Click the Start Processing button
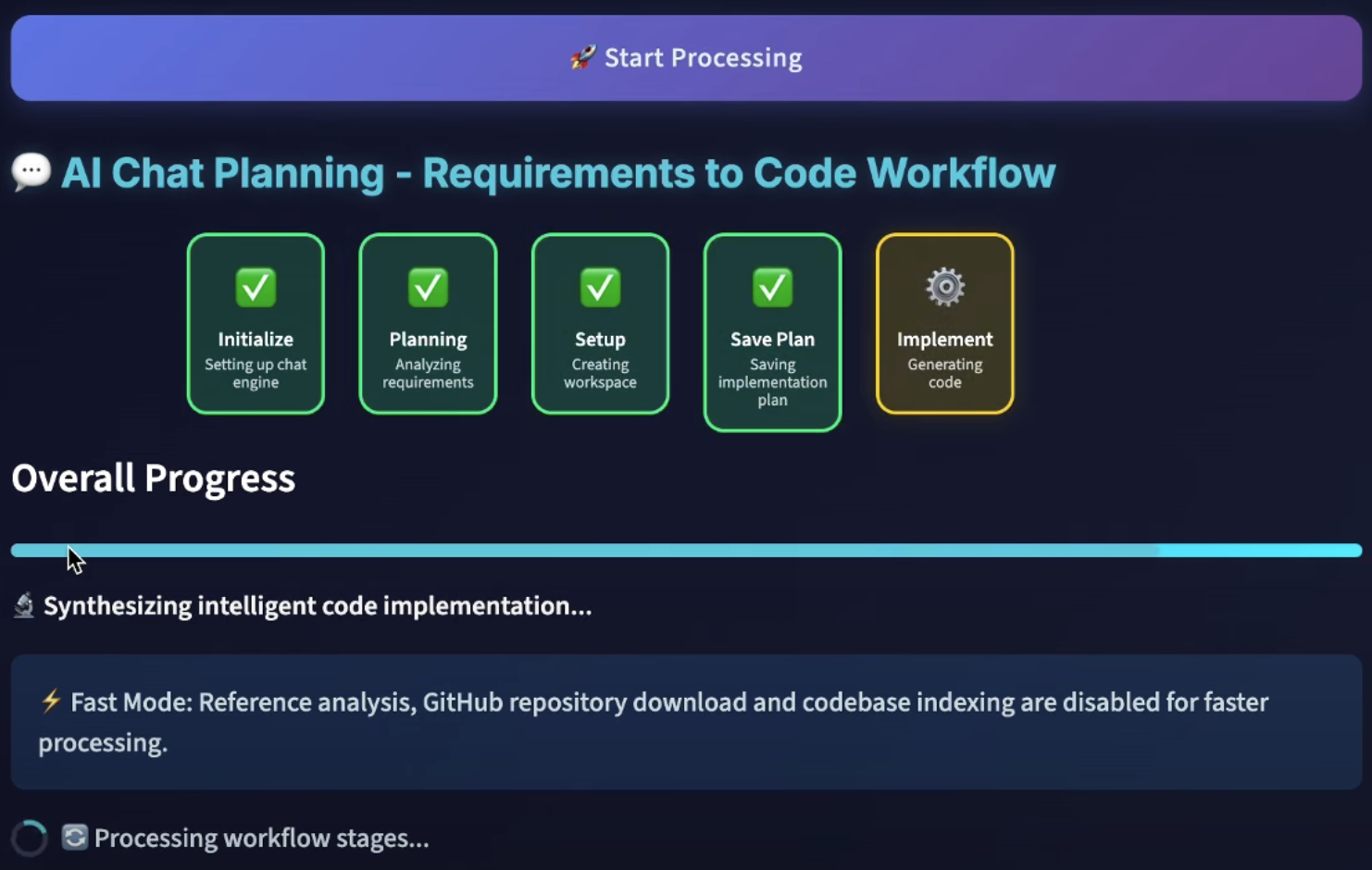 pyautogui.click(x=686, y=57)
